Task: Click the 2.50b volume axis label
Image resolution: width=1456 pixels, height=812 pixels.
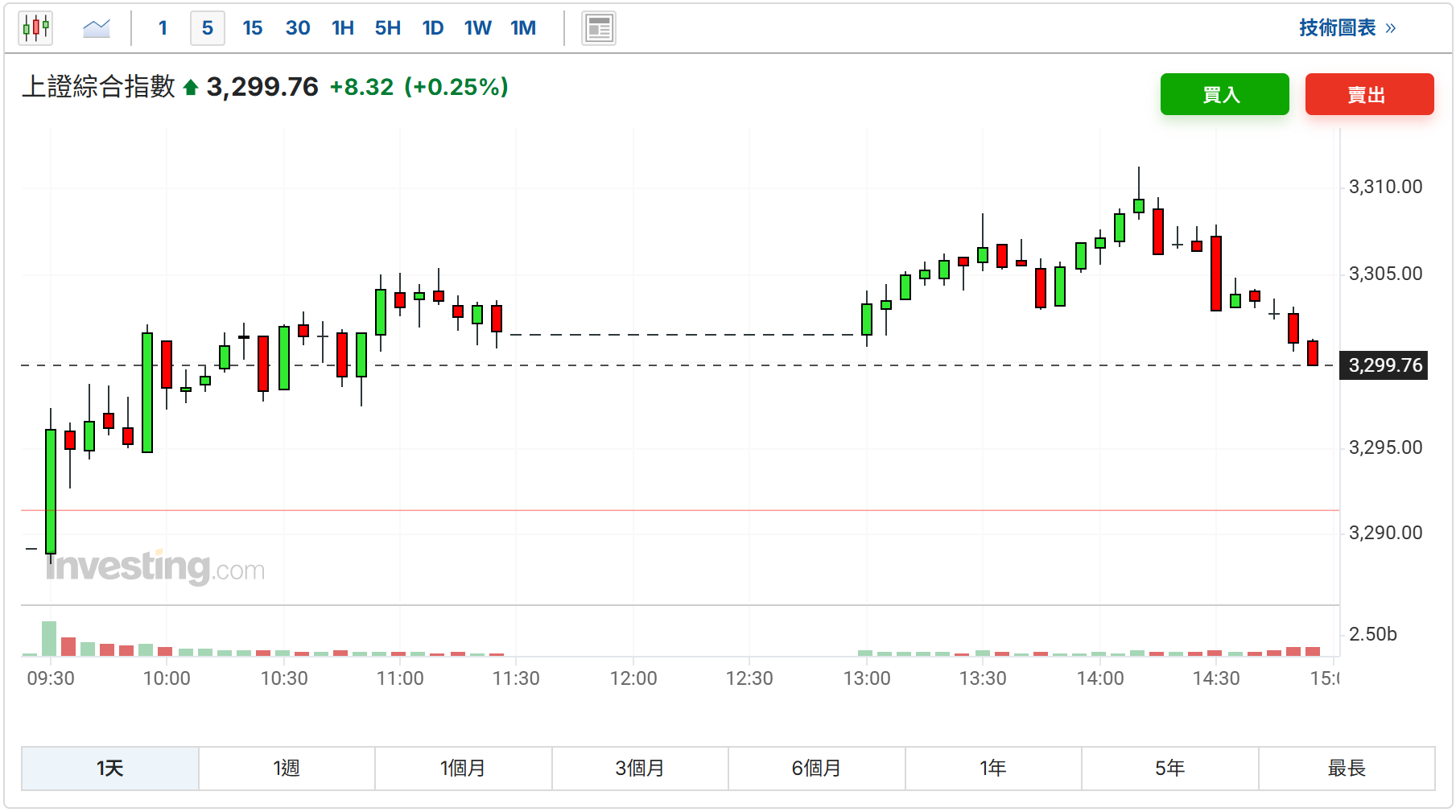Action: [x=1372, y=634]
